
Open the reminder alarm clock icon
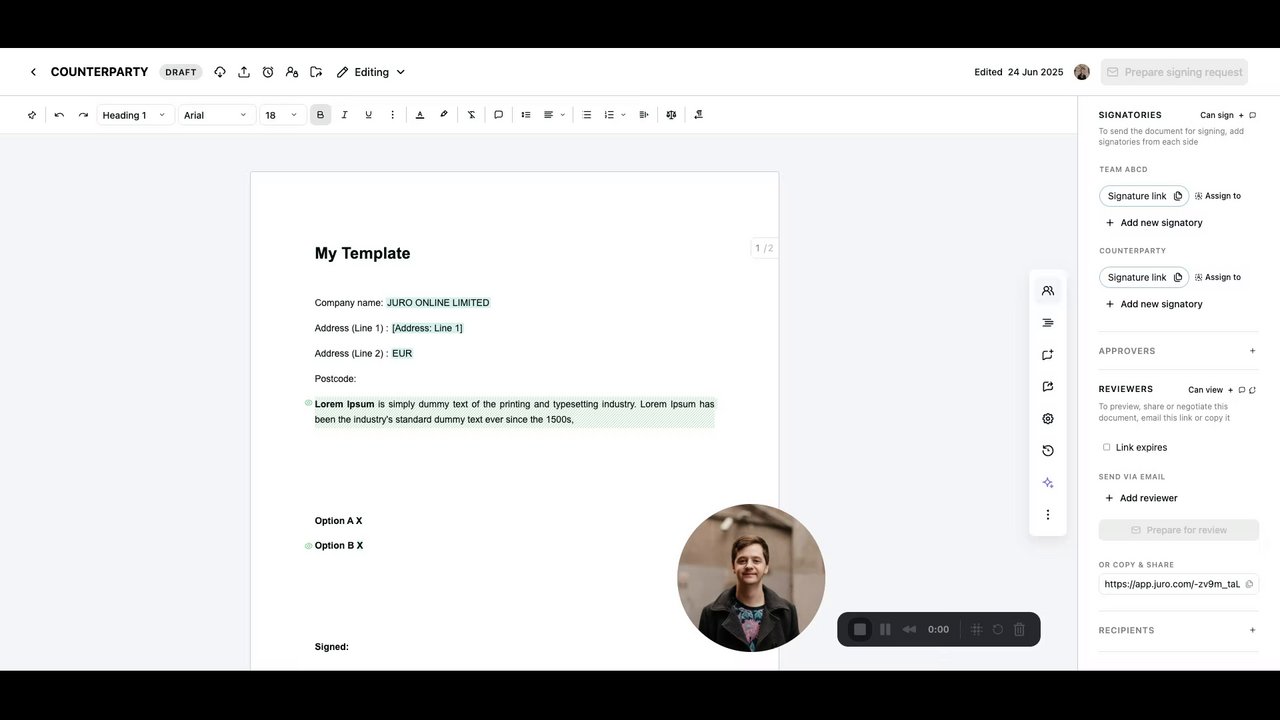click(268, 72)
